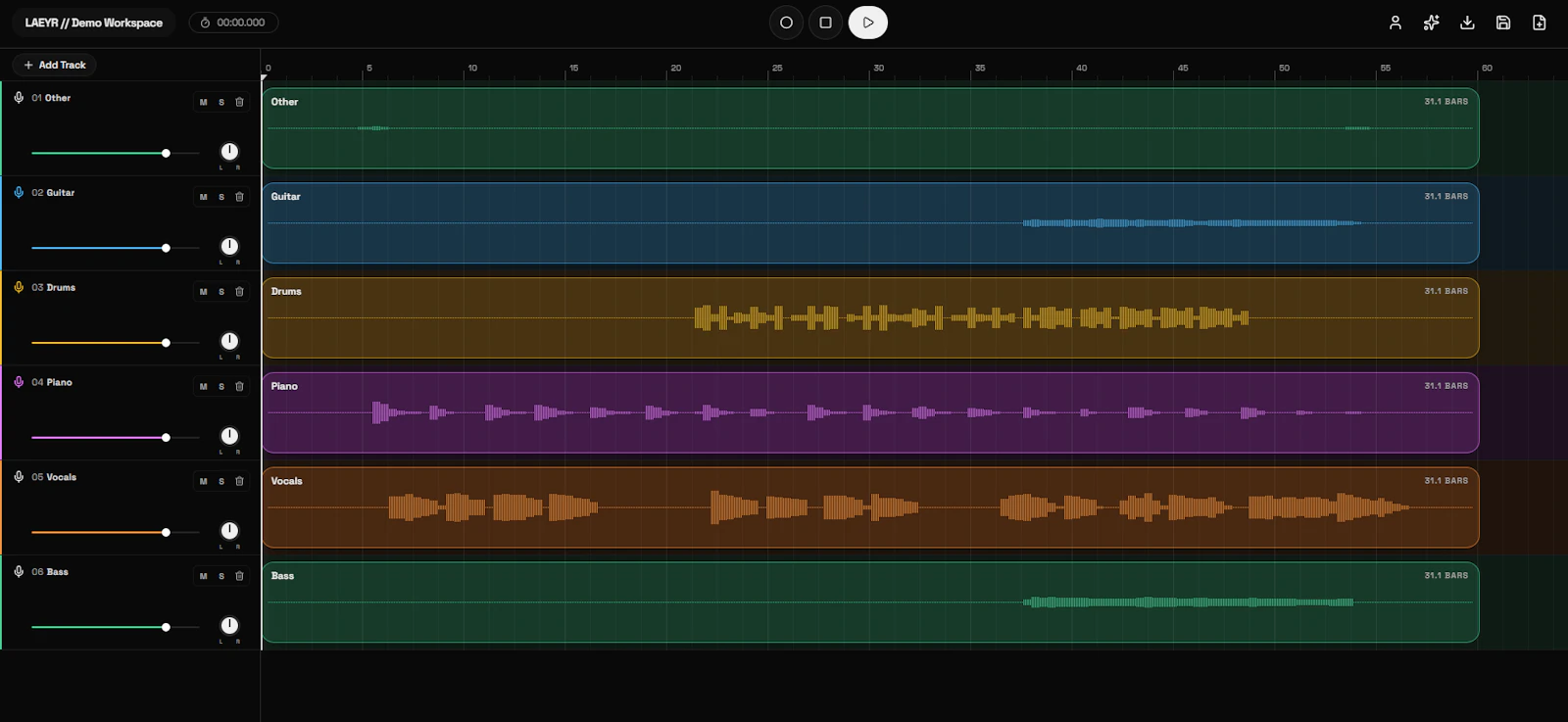The width and height of the screenshot is (1568, 722).
Task: Click the stop button in the transport
Action: pyautogui.click(x=826, y=23)
